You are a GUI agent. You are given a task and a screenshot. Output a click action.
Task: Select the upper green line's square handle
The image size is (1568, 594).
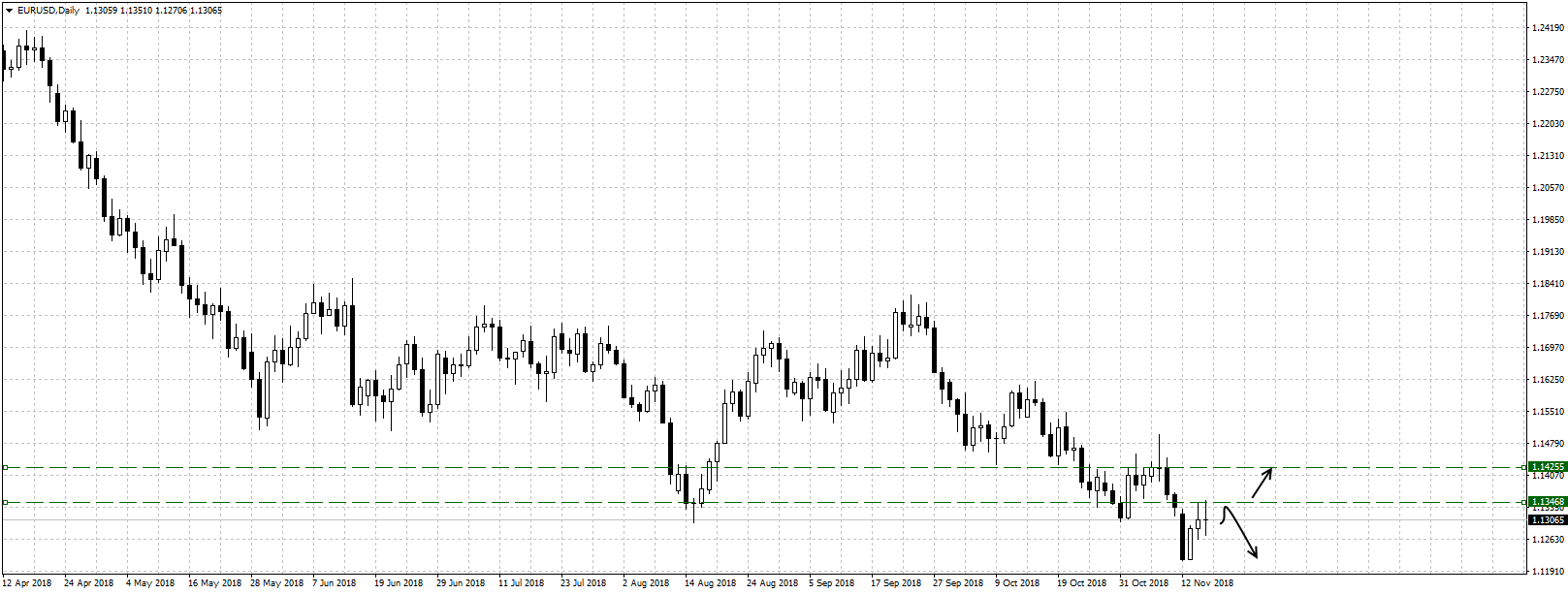5,467
